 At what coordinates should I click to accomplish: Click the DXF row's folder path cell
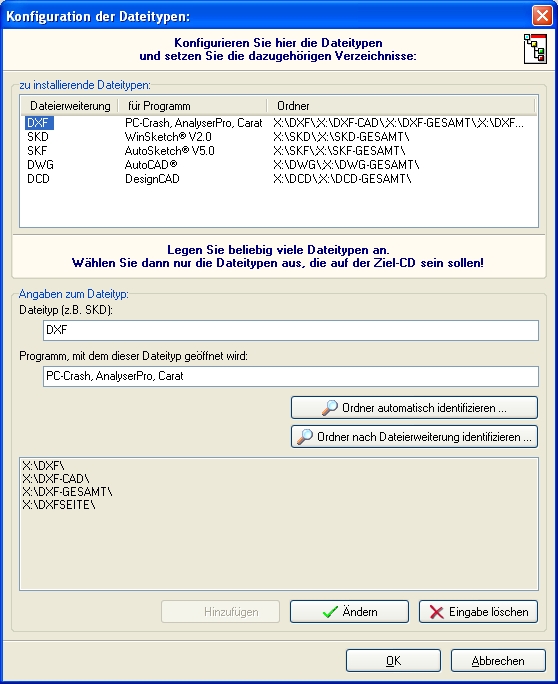[x=398, y=123]
